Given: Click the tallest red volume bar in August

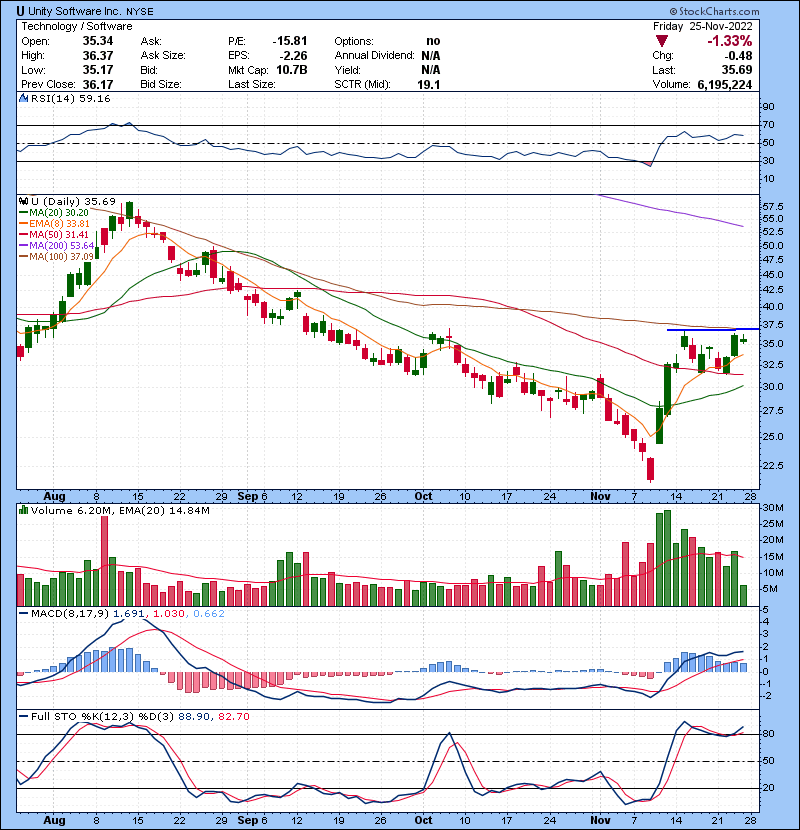Looking at the screenshot, I should coord(104,561).
